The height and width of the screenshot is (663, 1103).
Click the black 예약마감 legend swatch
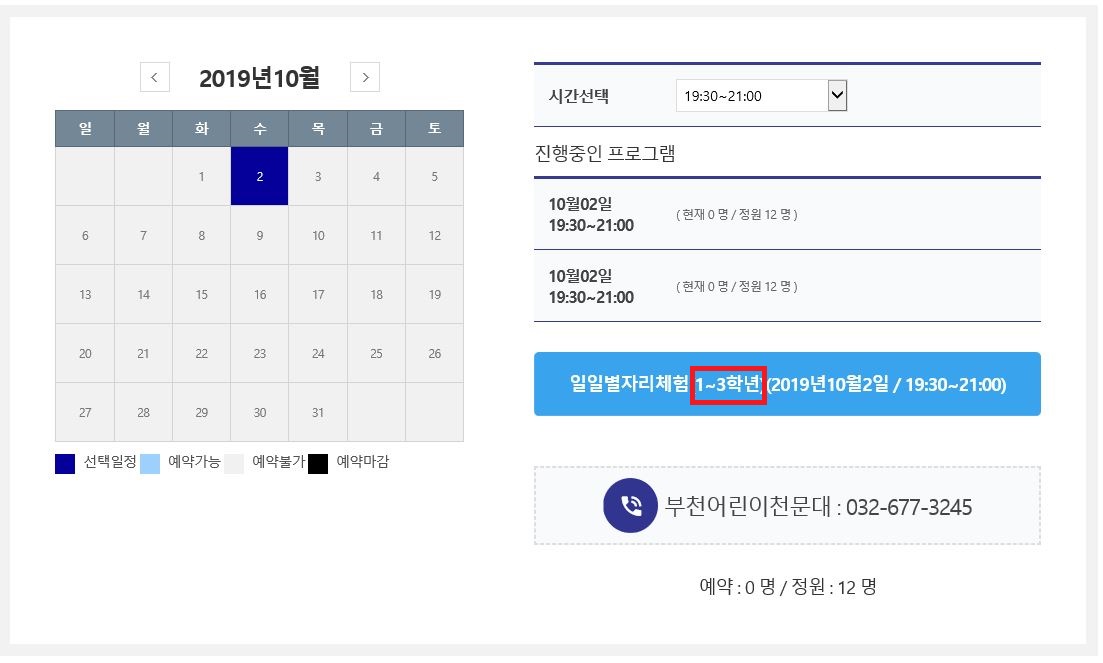coord(318,463)
